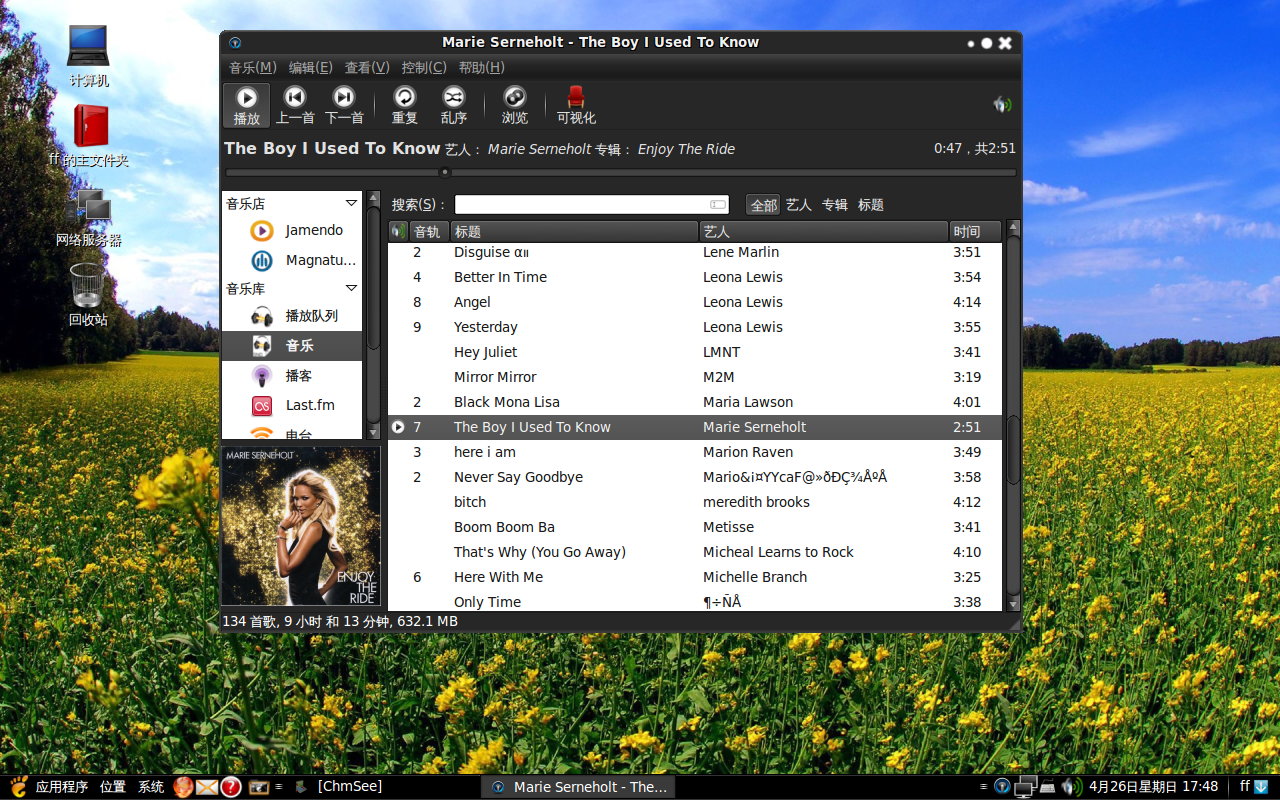Select the 艺人 search filter
The width and height of the screenshot is (1280, 800).
click(x=798, y=204)
